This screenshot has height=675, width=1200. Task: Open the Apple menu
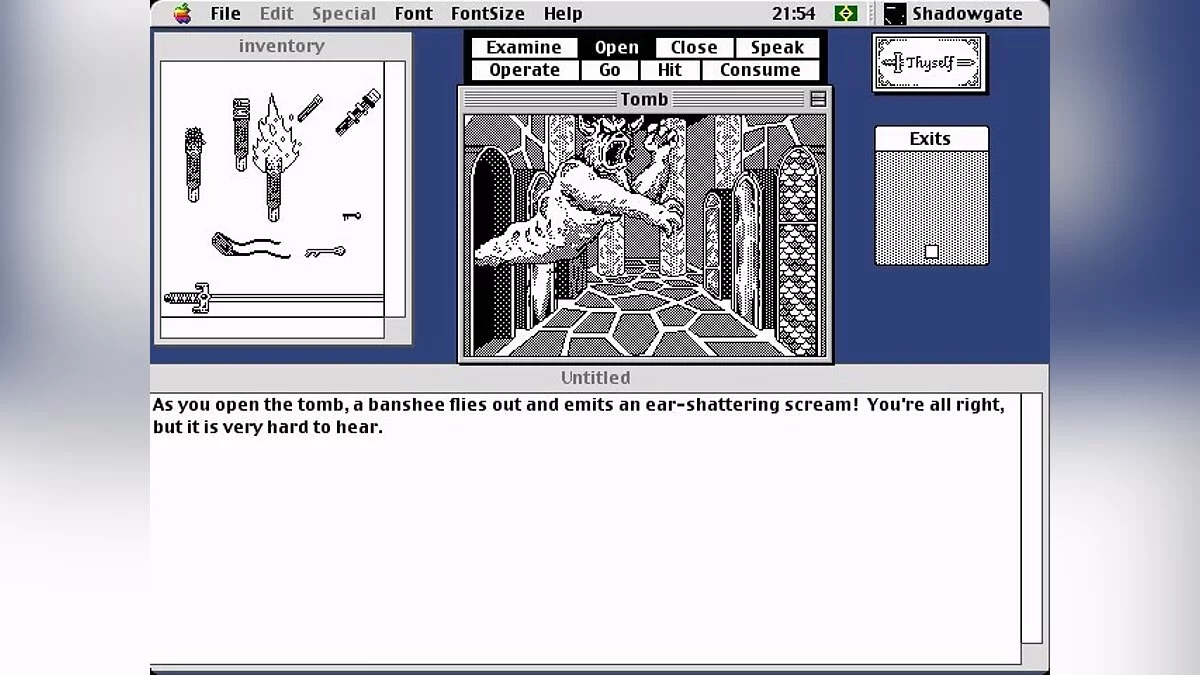(x=182, y=14)
